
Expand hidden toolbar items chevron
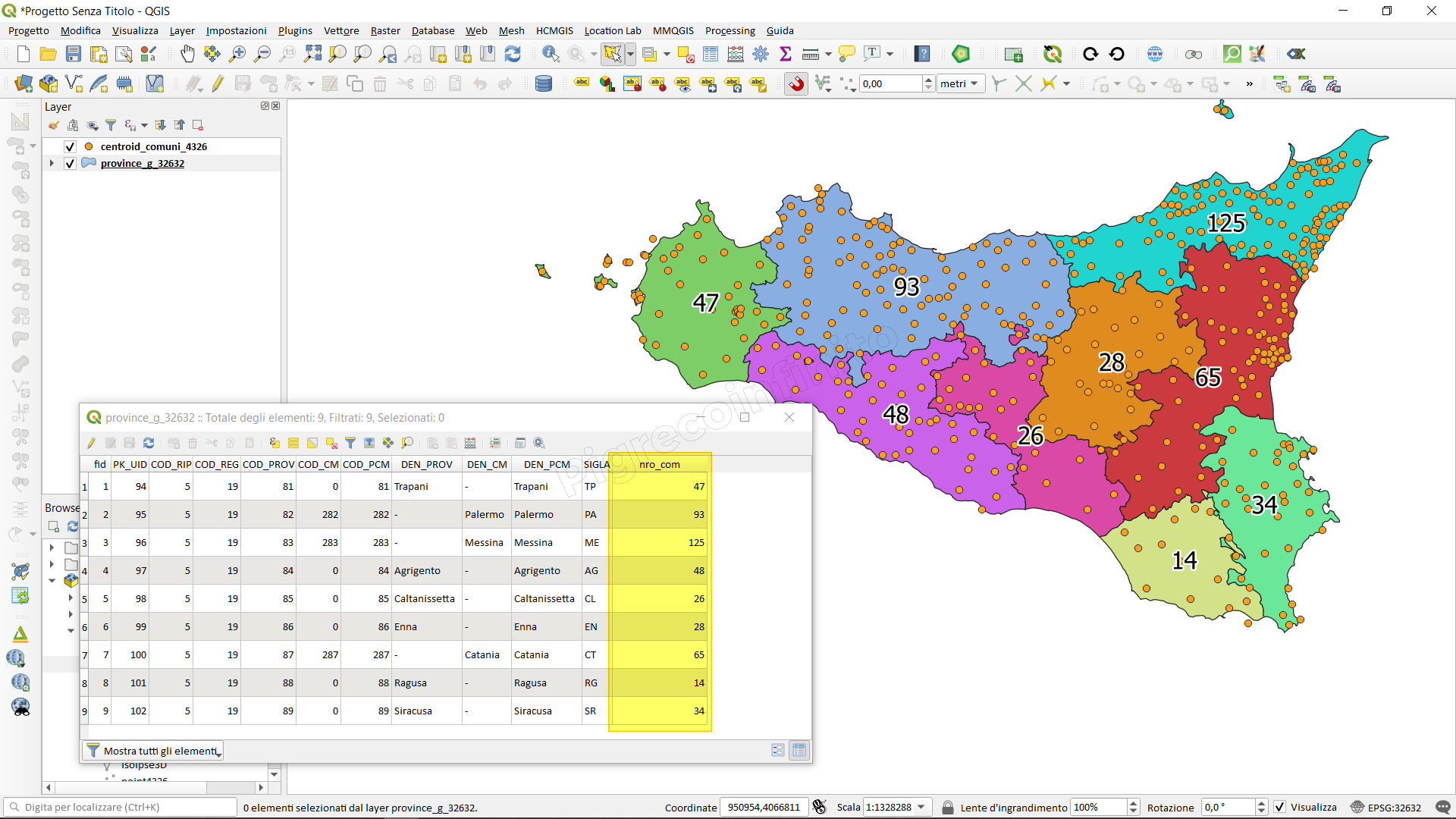(1250, 83)
